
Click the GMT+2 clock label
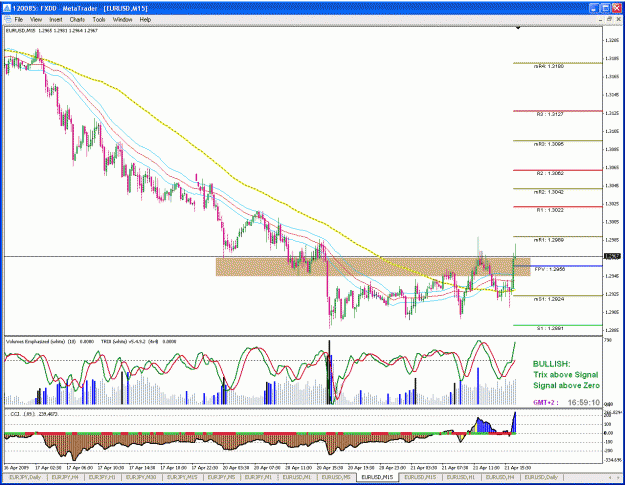point(545,403)
